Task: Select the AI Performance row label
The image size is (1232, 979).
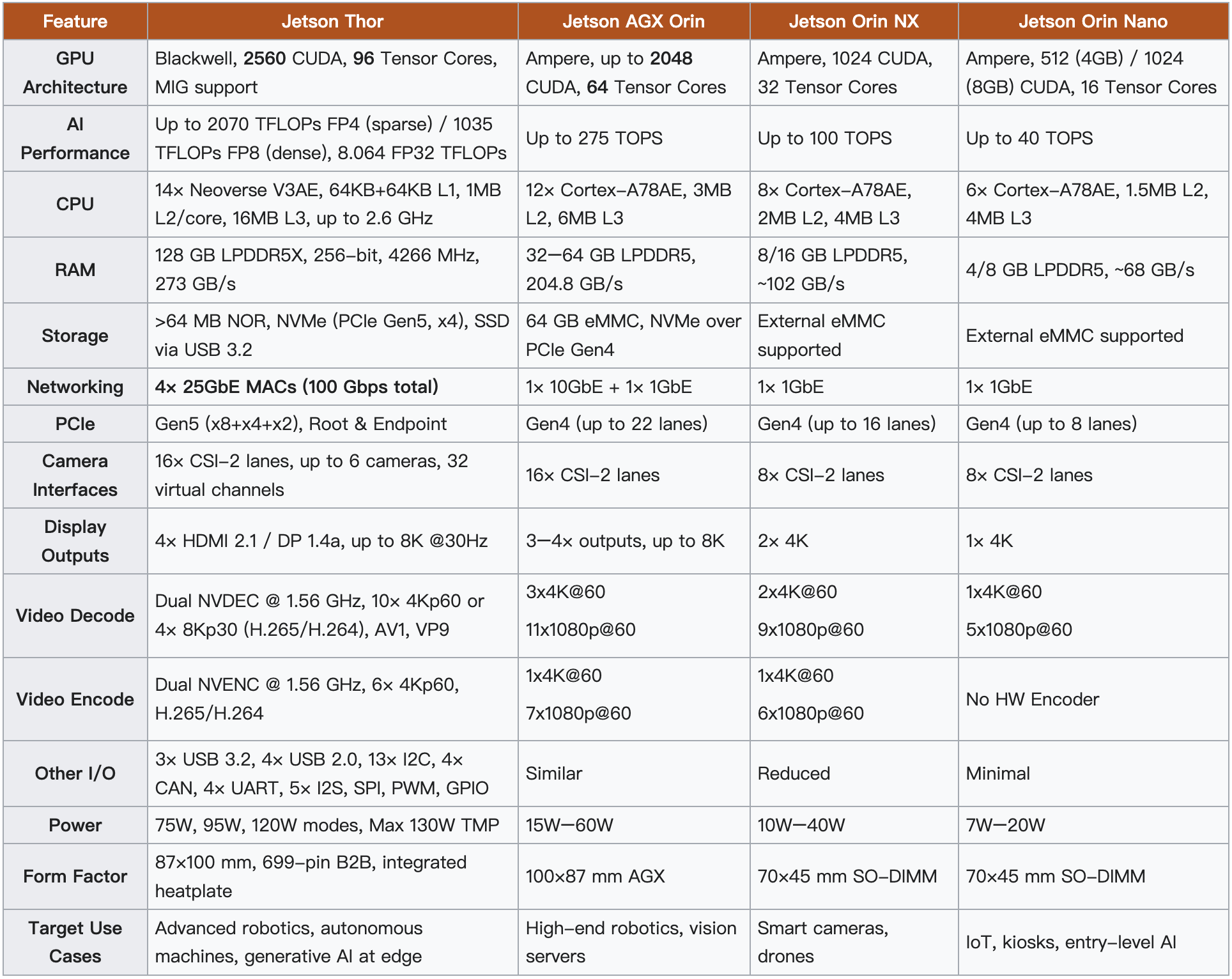Action: (75, 138)
